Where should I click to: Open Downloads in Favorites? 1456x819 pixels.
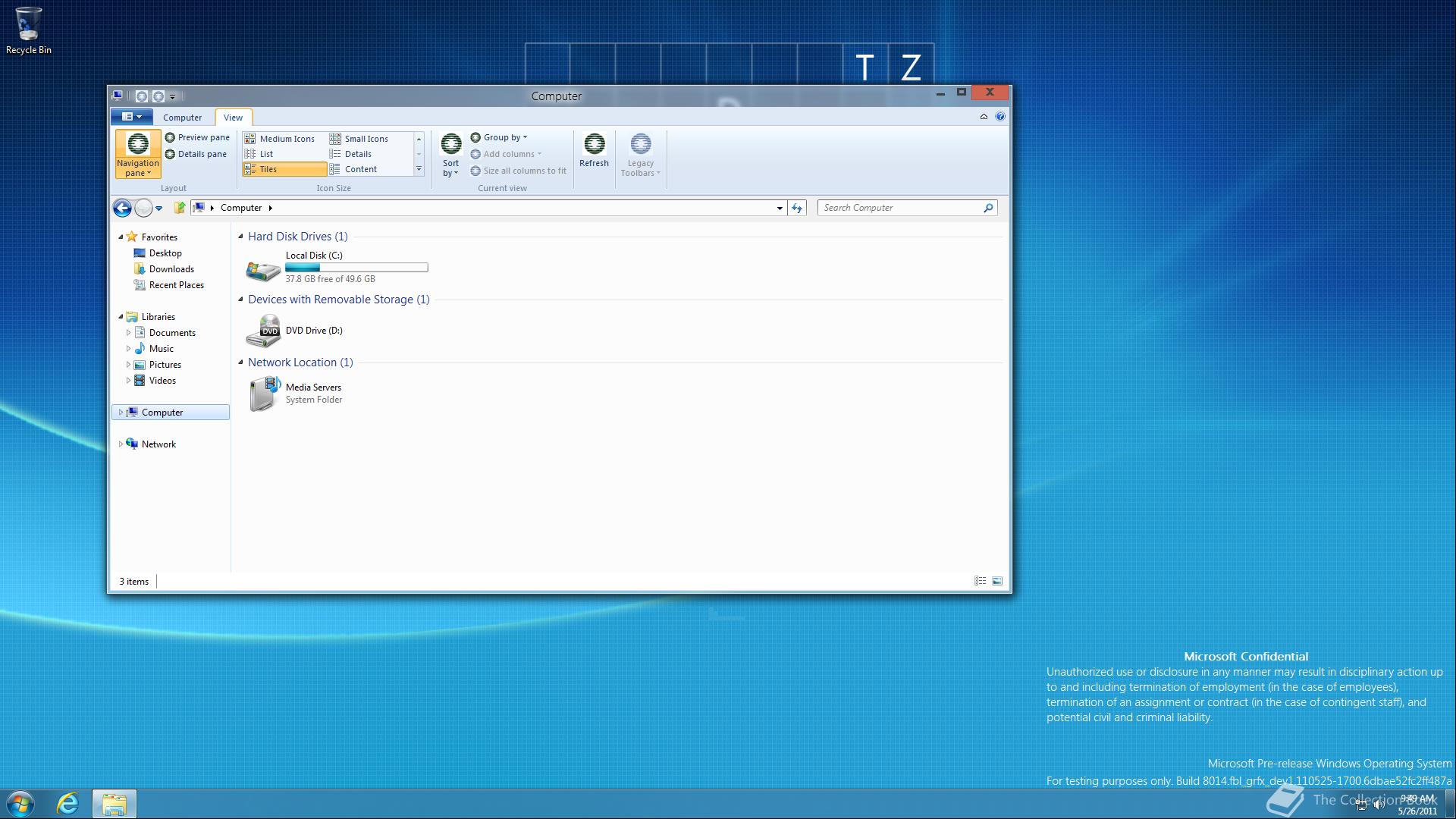tap(171, 269)
